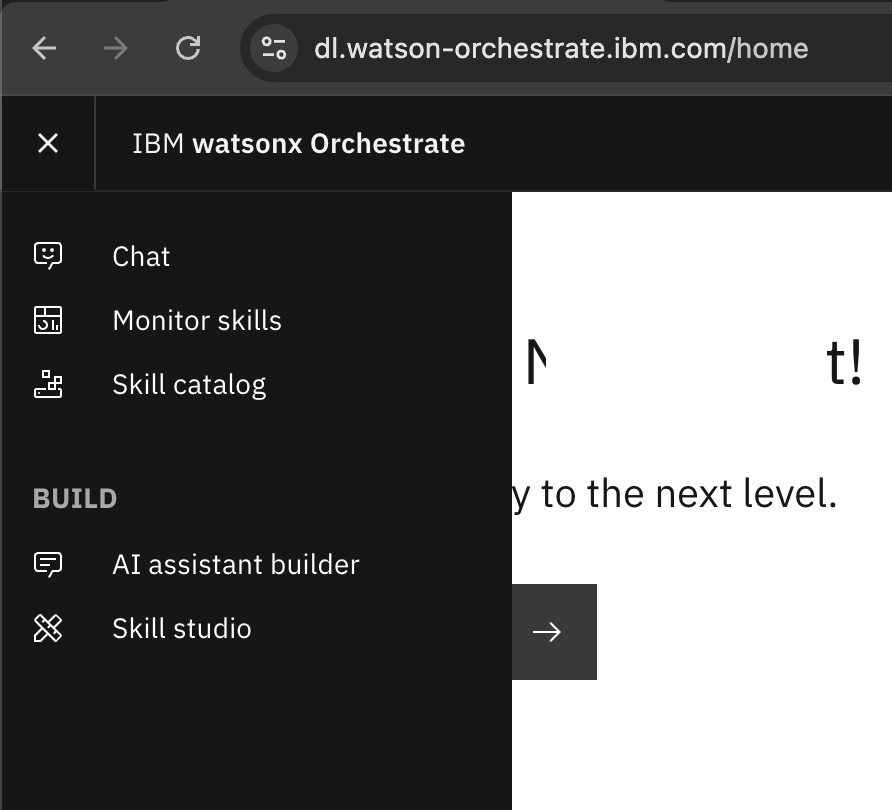Viewport: 892px width, 810px height.
Task: Go to Skill catalog menu entry
Action: 189,385
